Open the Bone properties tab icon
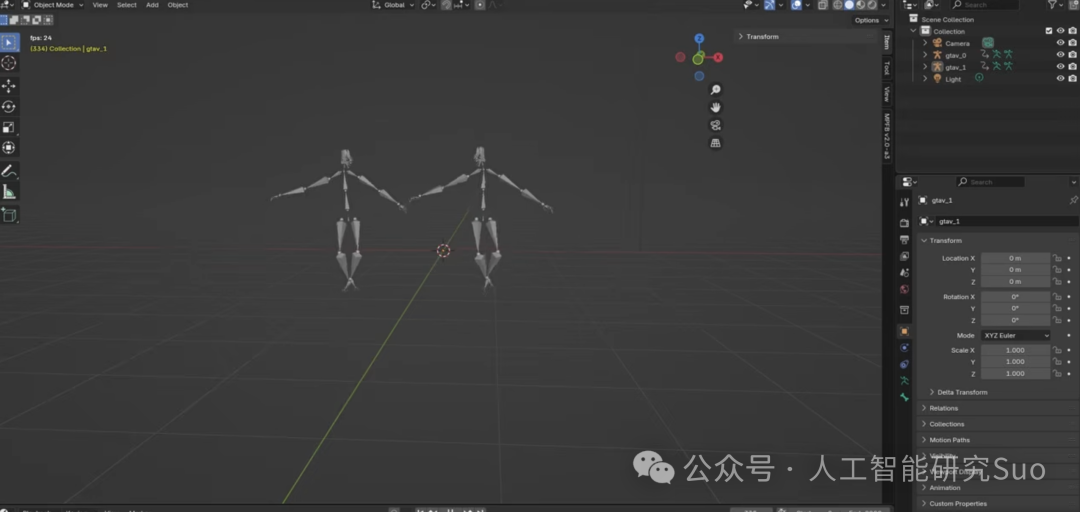 (904, 398)
